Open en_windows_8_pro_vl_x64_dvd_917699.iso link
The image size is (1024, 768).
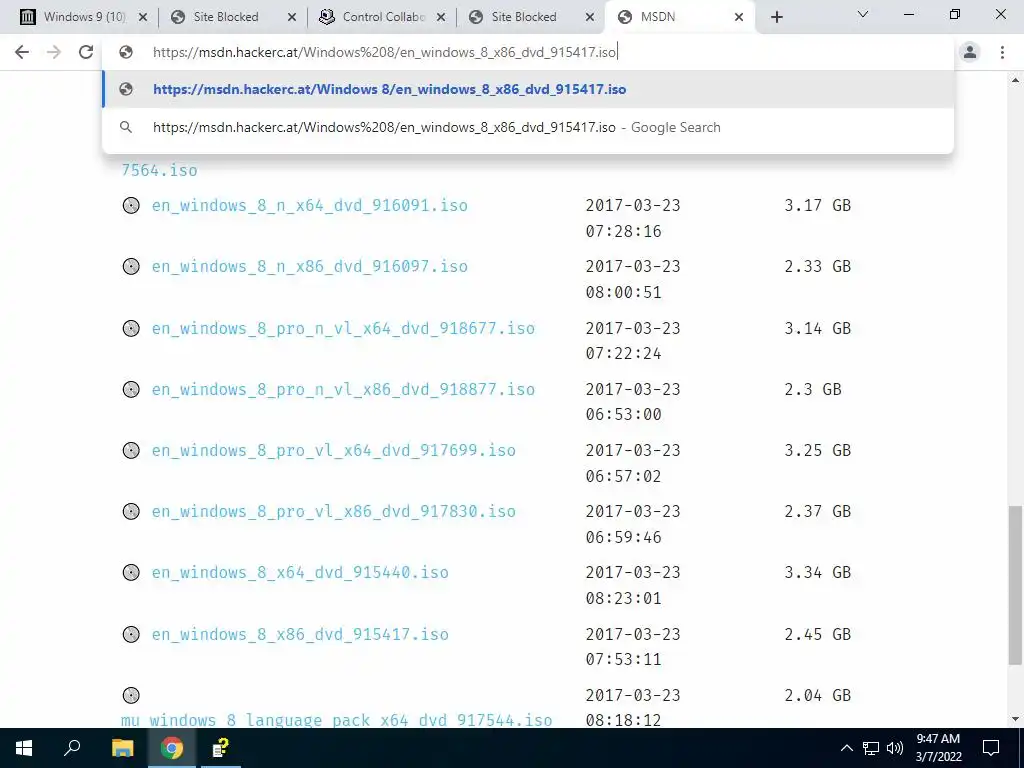tap(334, 451)
